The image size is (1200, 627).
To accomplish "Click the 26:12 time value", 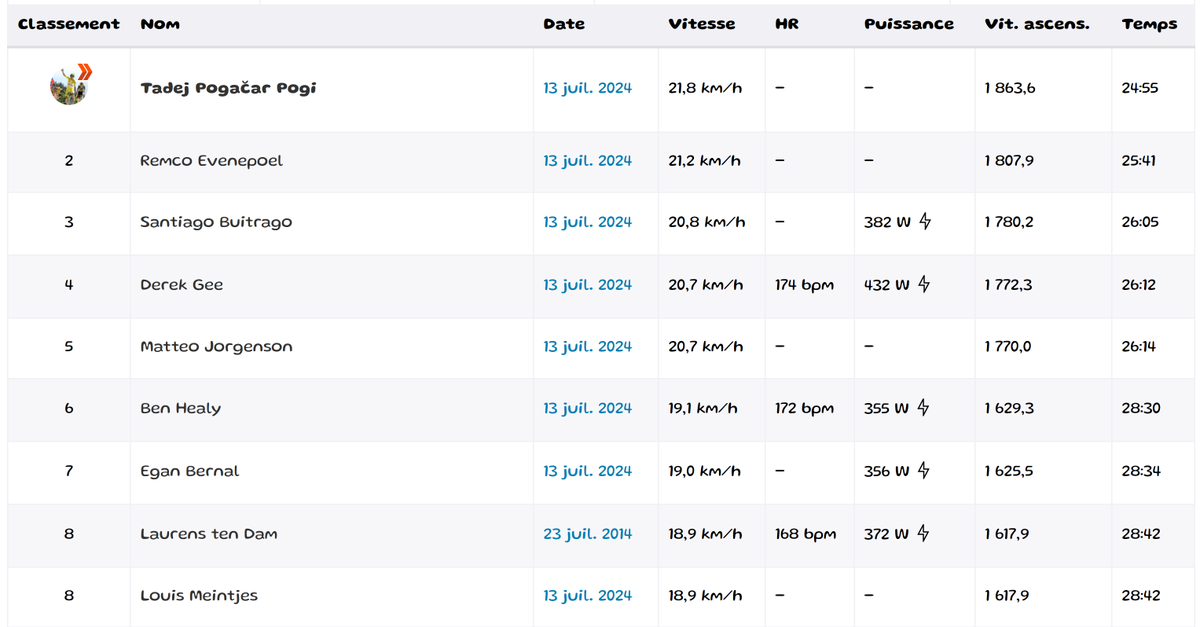I will pyautogui.click(x=1139, y=285).
